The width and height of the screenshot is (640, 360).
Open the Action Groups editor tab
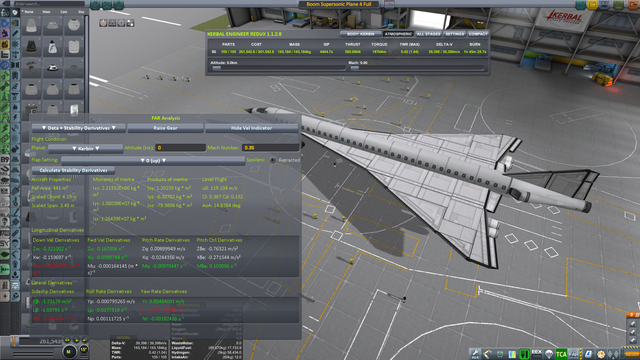tap(107, 5)
